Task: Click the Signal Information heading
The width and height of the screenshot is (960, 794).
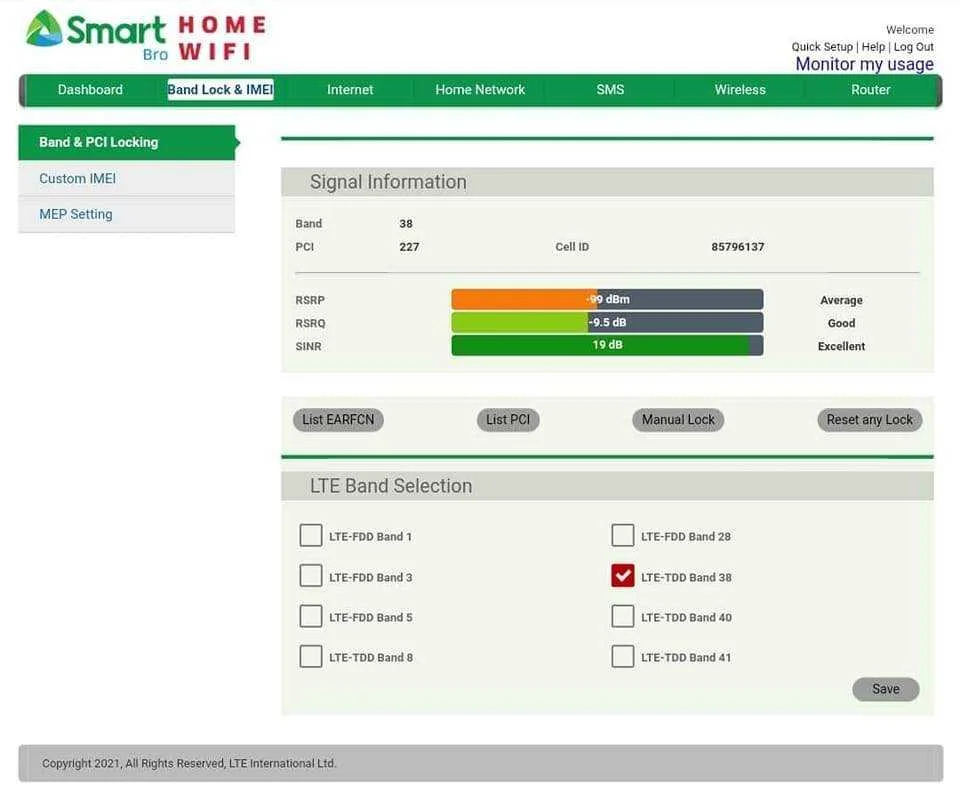Action: tap(388, 182)
